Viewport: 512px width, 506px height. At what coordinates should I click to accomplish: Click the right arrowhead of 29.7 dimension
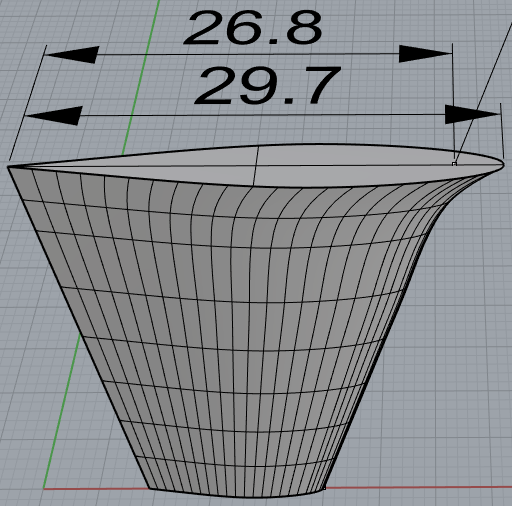tap(473, 114)
